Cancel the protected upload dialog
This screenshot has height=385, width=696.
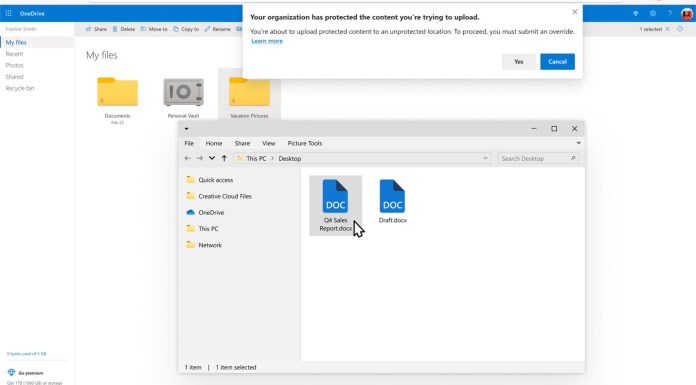tap(557, 62)
